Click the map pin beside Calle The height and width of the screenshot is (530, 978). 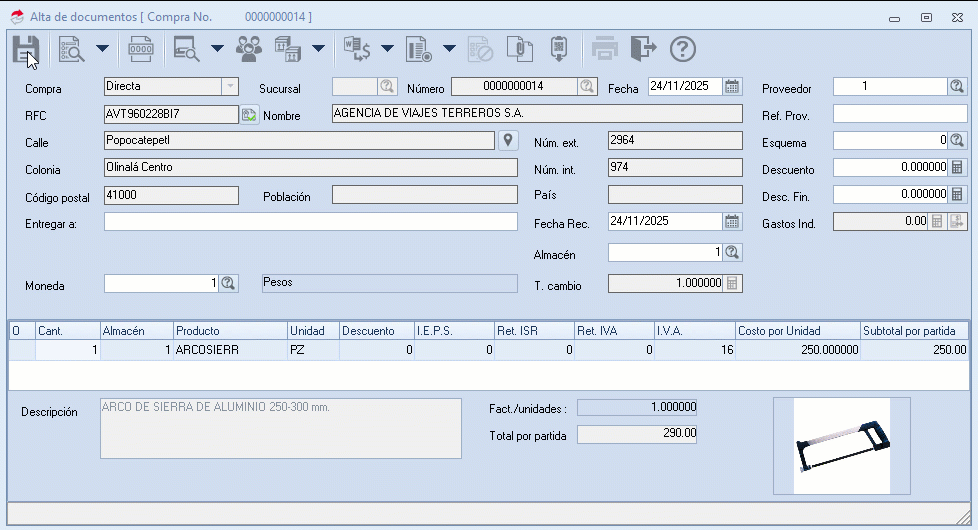point(508,140)
